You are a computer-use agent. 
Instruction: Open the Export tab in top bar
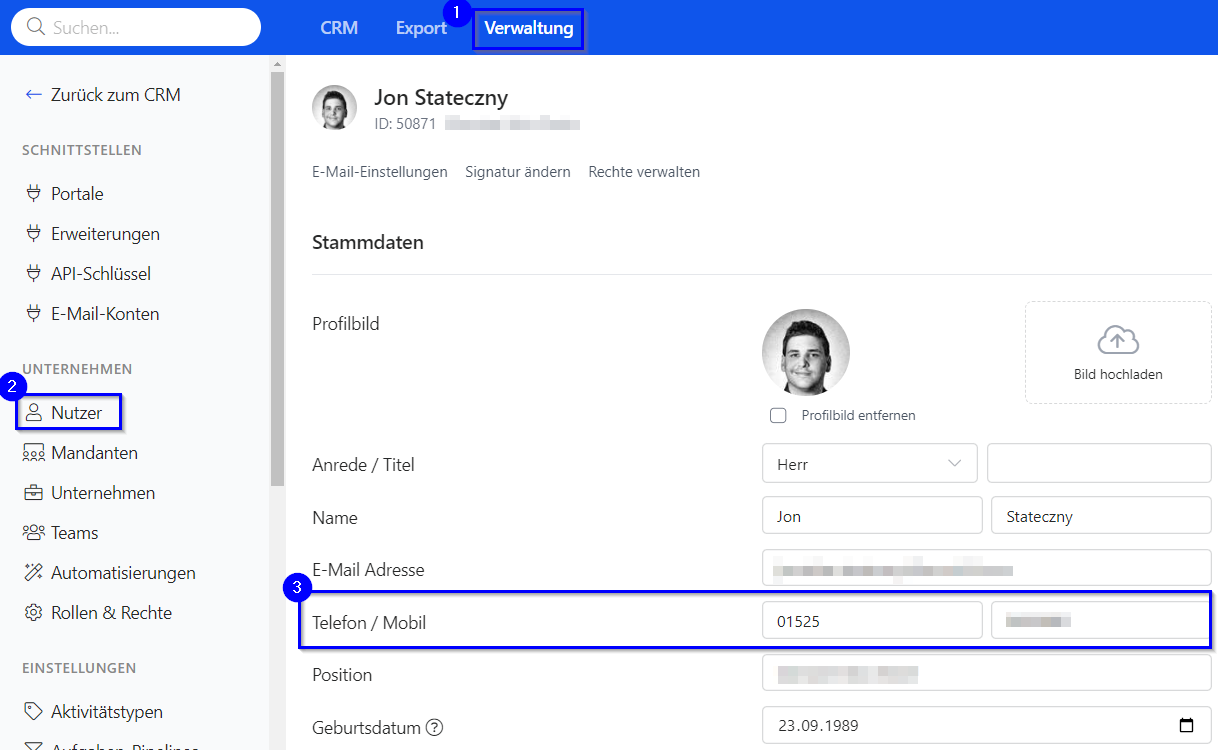click(x=421, y=28)
